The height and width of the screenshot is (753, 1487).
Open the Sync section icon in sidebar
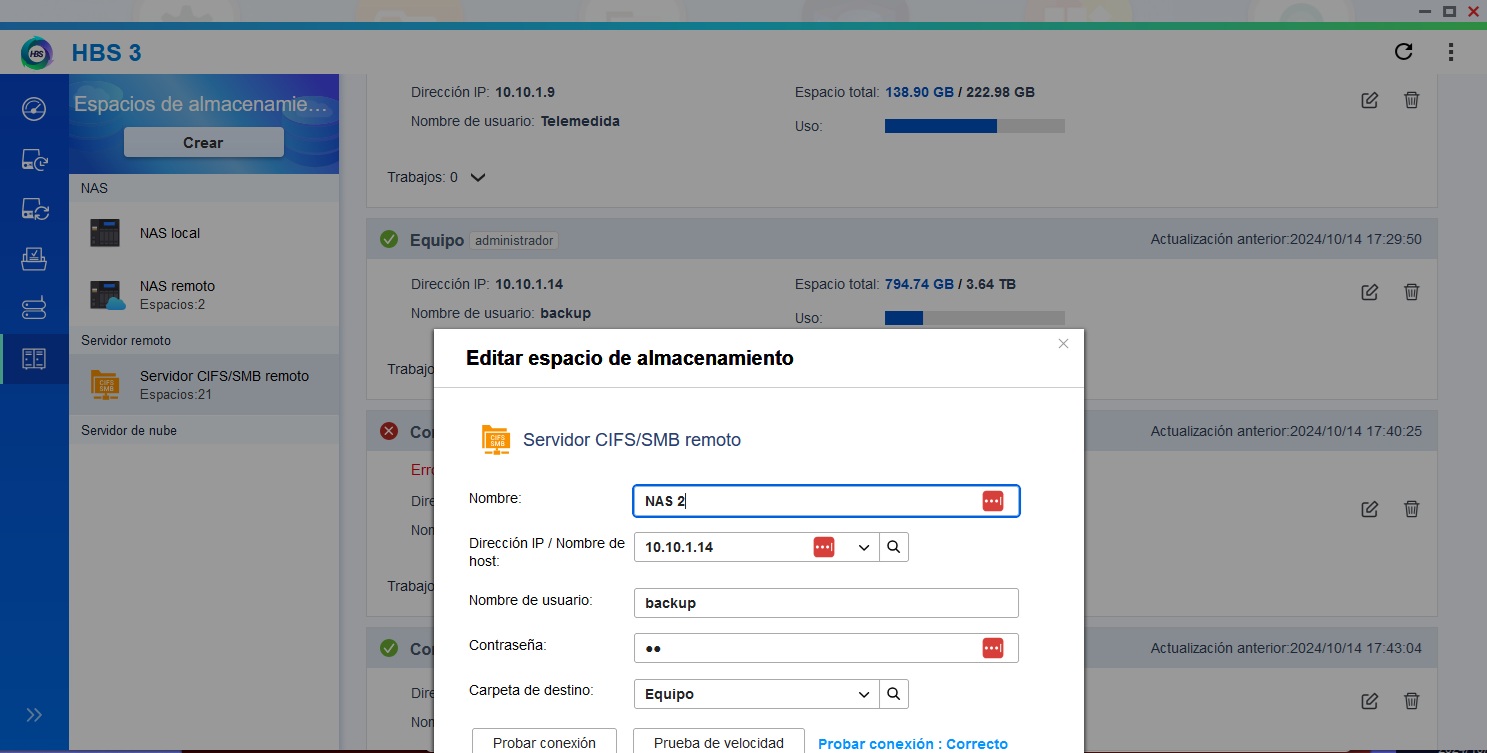tap(34, 209)
